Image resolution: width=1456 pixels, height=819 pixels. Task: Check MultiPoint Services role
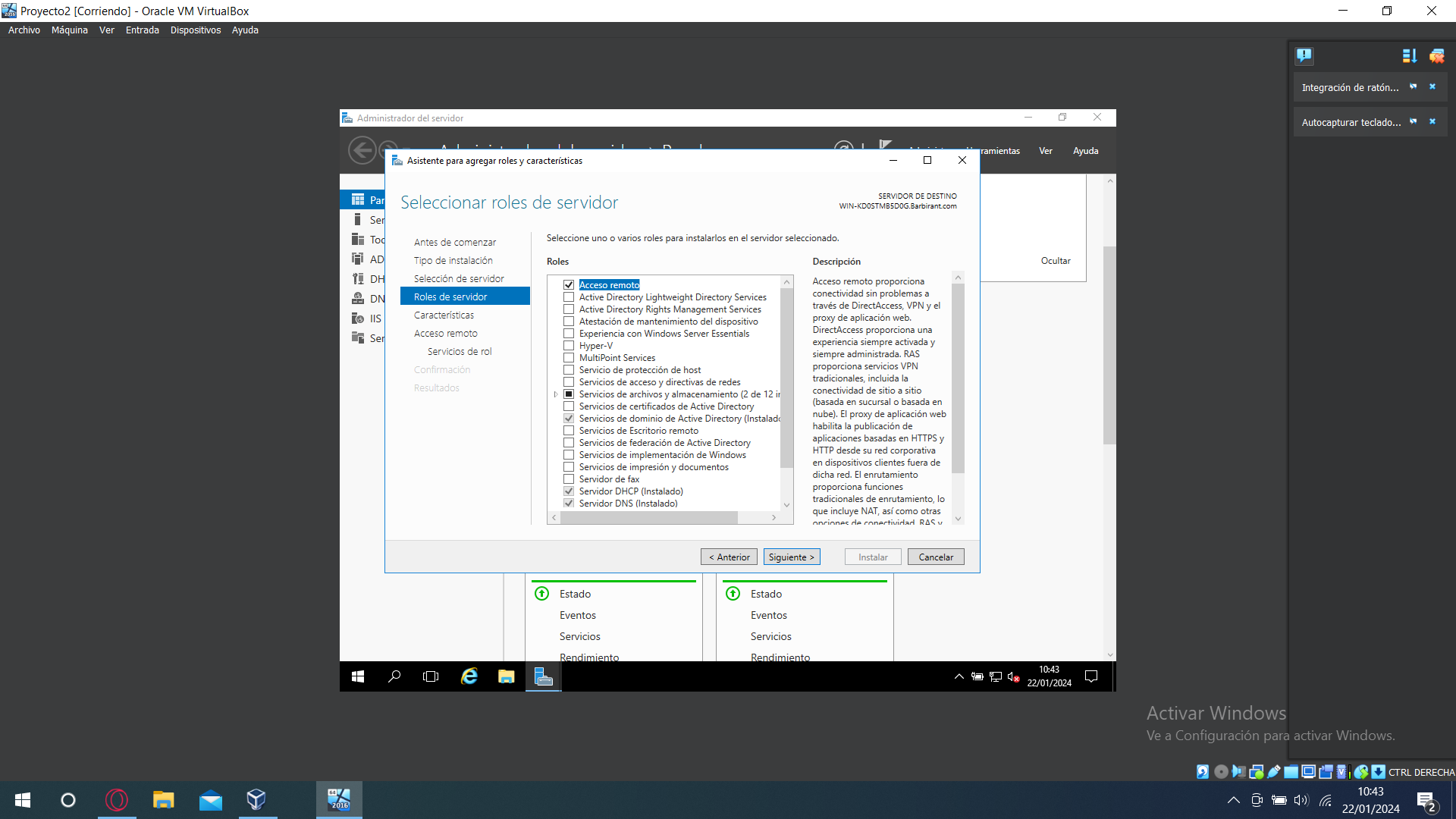tap(569, 358)
